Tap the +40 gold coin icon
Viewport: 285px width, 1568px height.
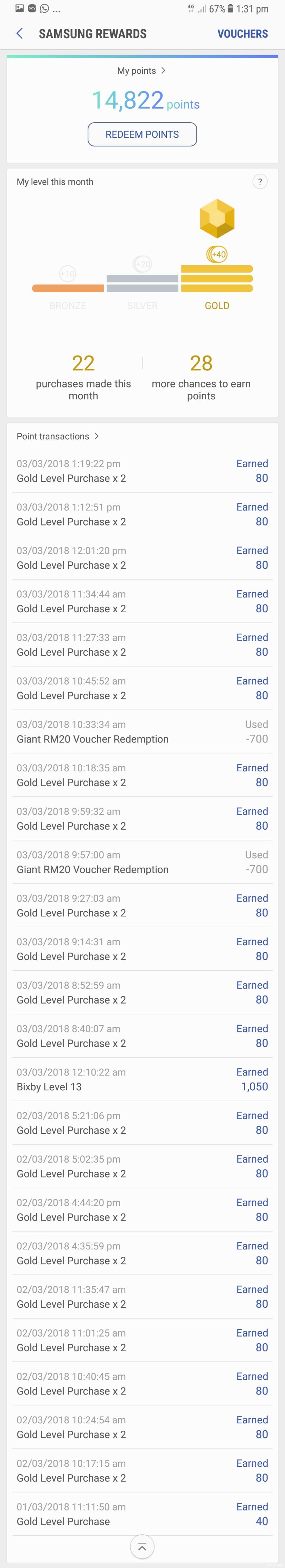tap(217, 254)
